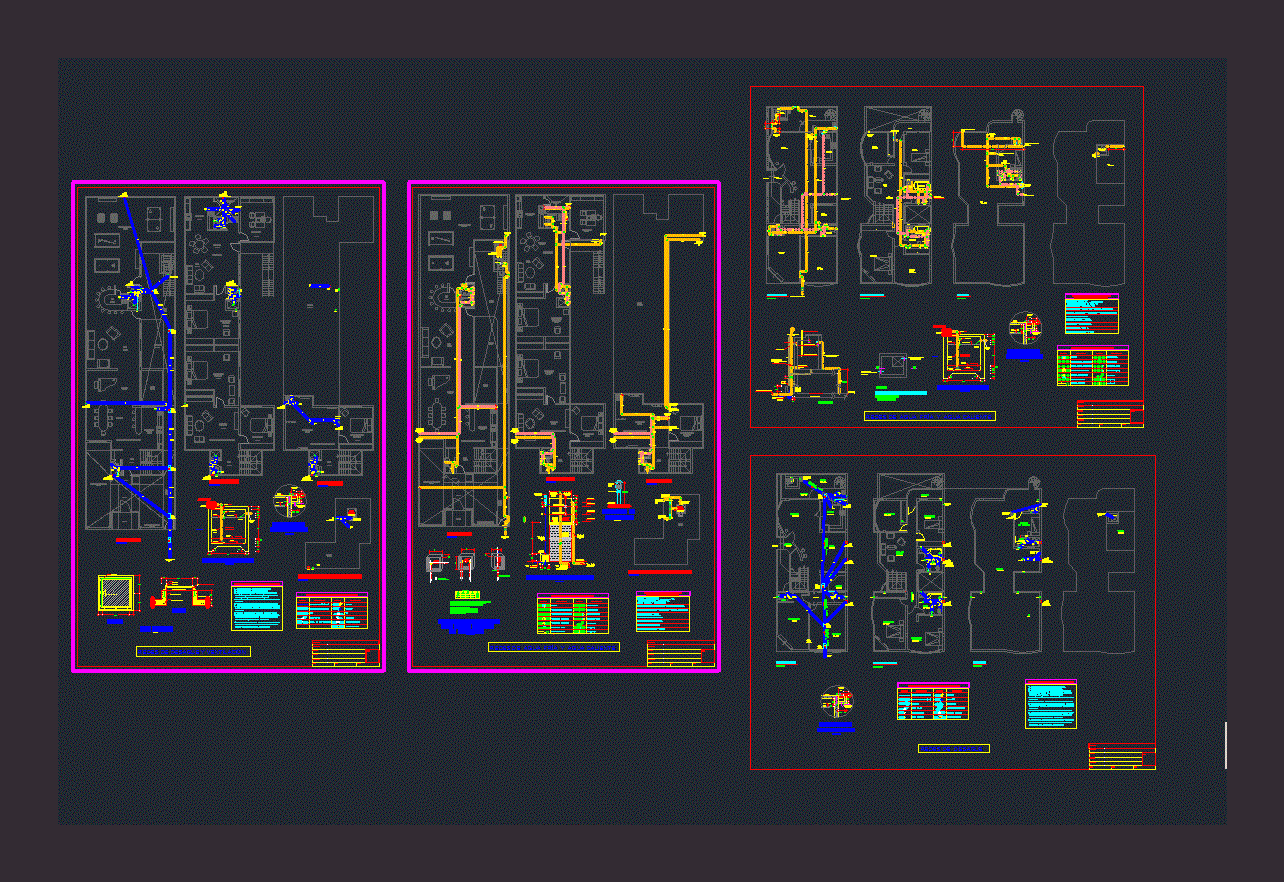Select the green legend table in the magenta water sheet

click(x=573, y=614)
